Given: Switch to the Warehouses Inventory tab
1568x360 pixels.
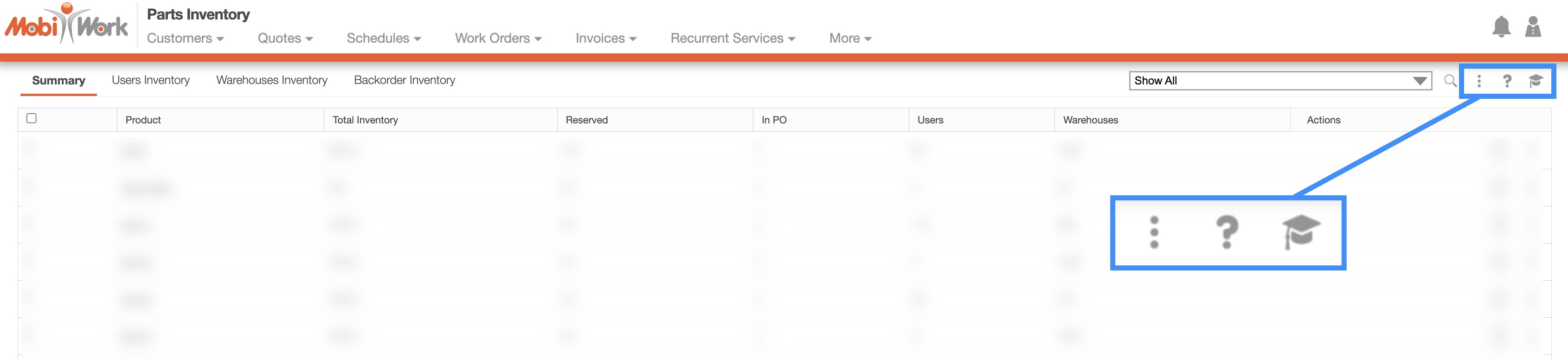Looking at the screenshot, I should click(271, 80).
